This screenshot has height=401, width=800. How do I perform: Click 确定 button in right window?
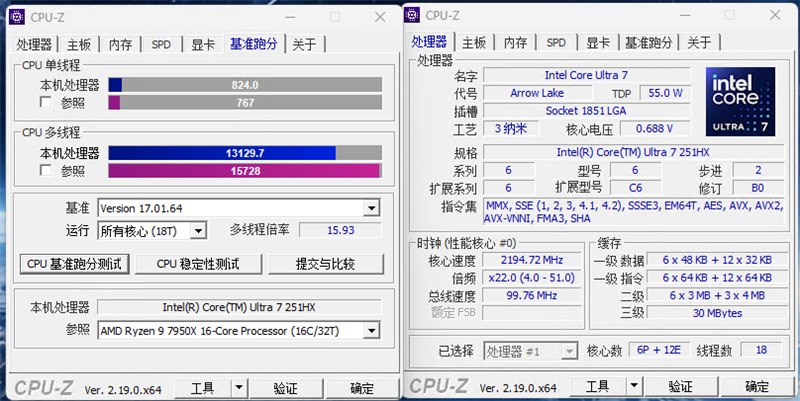click(757, 386)
